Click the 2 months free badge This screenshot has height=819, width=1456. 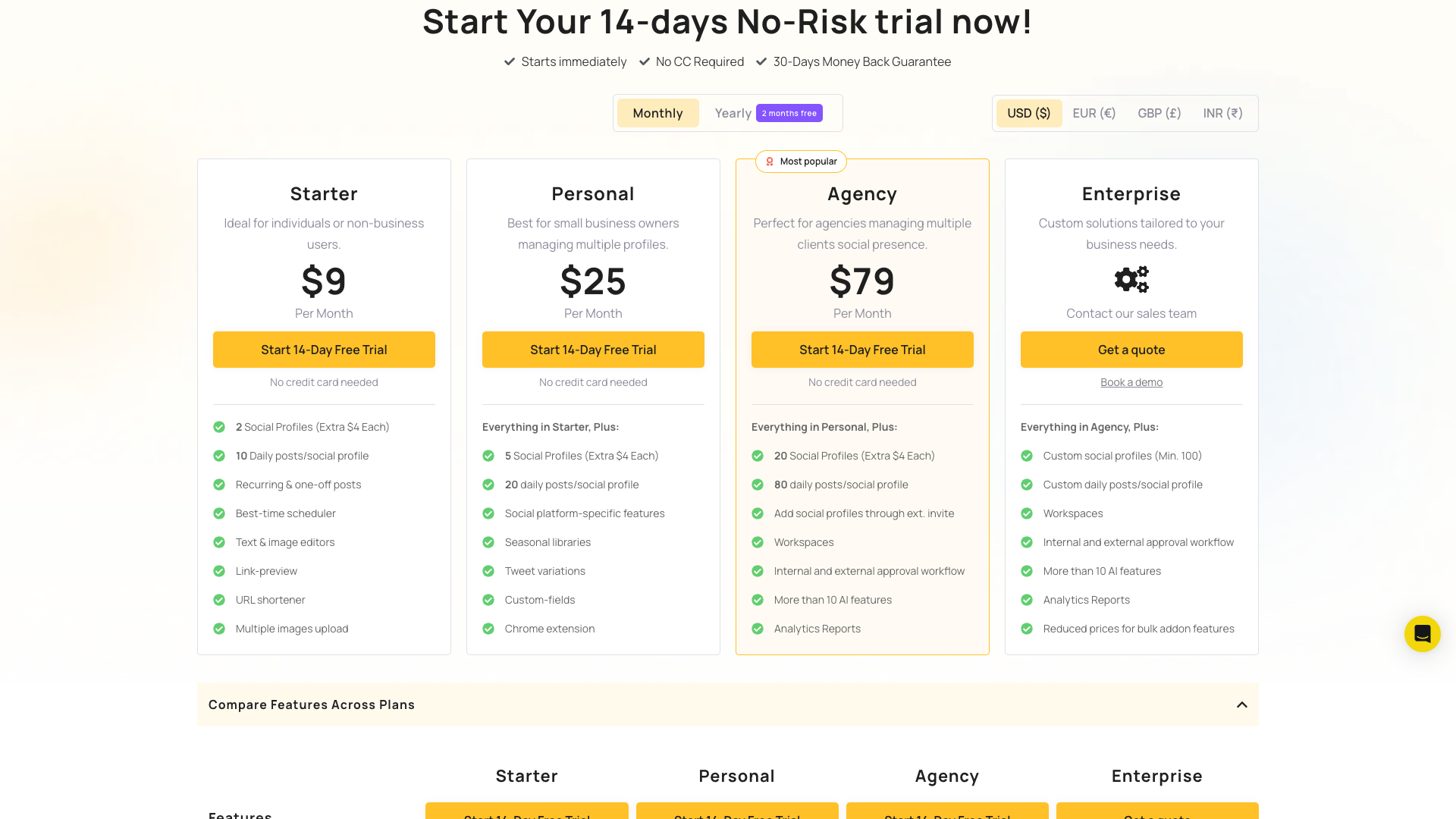tap(789, 112)
